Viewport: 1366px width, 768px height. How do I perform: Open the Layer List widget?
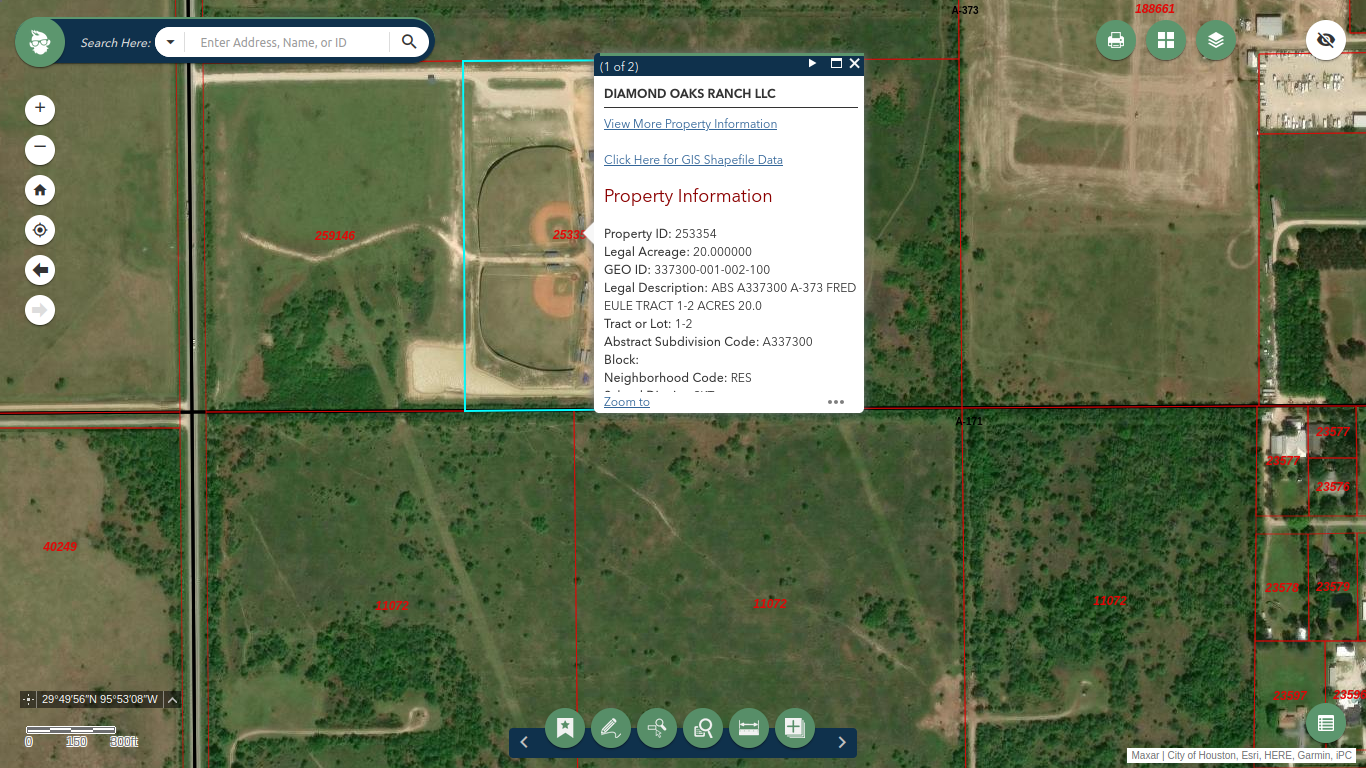pos(1216,40)
